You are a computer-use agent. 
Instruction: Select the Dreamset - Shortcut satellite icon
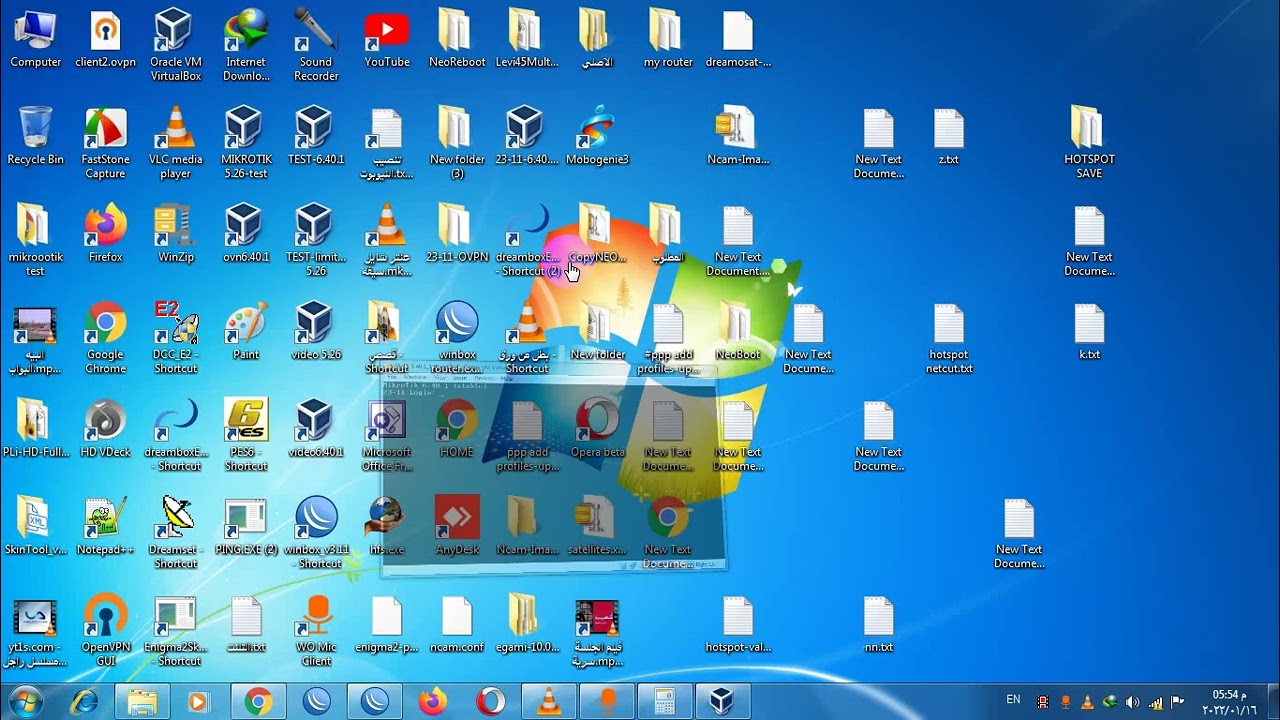(x=175, y=534)
